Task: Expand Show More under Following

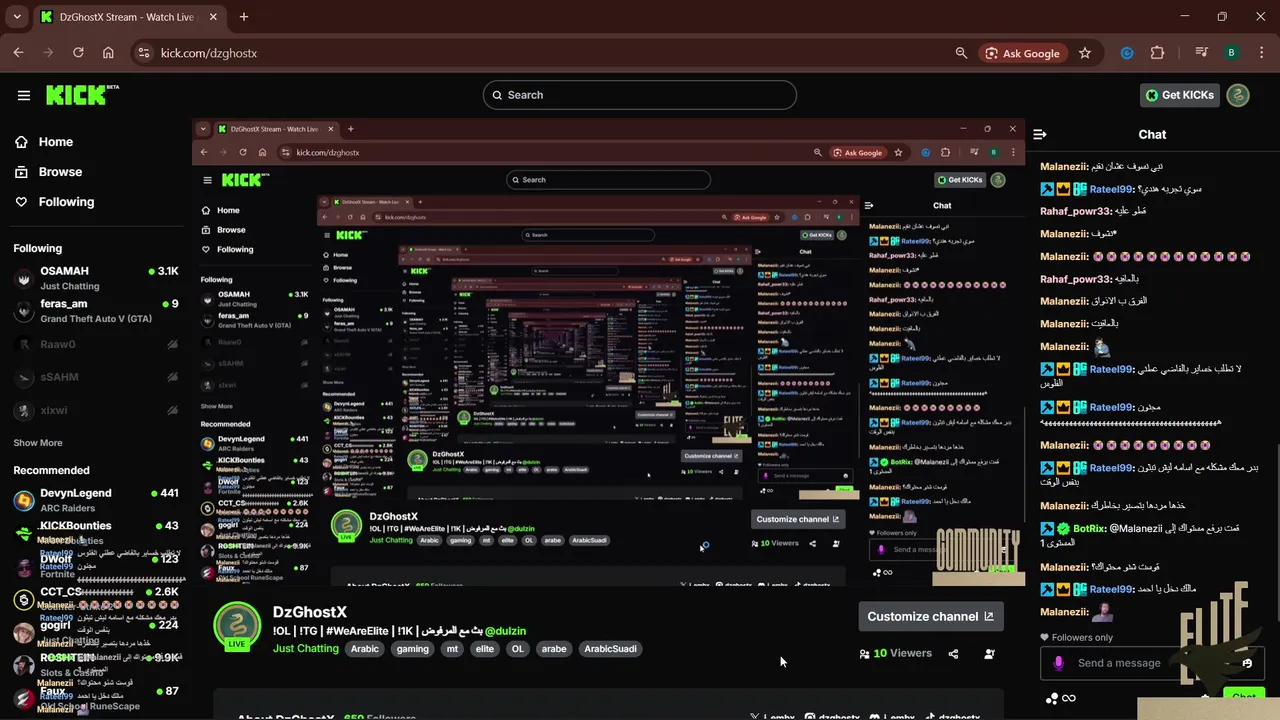Action: (38, 443)
